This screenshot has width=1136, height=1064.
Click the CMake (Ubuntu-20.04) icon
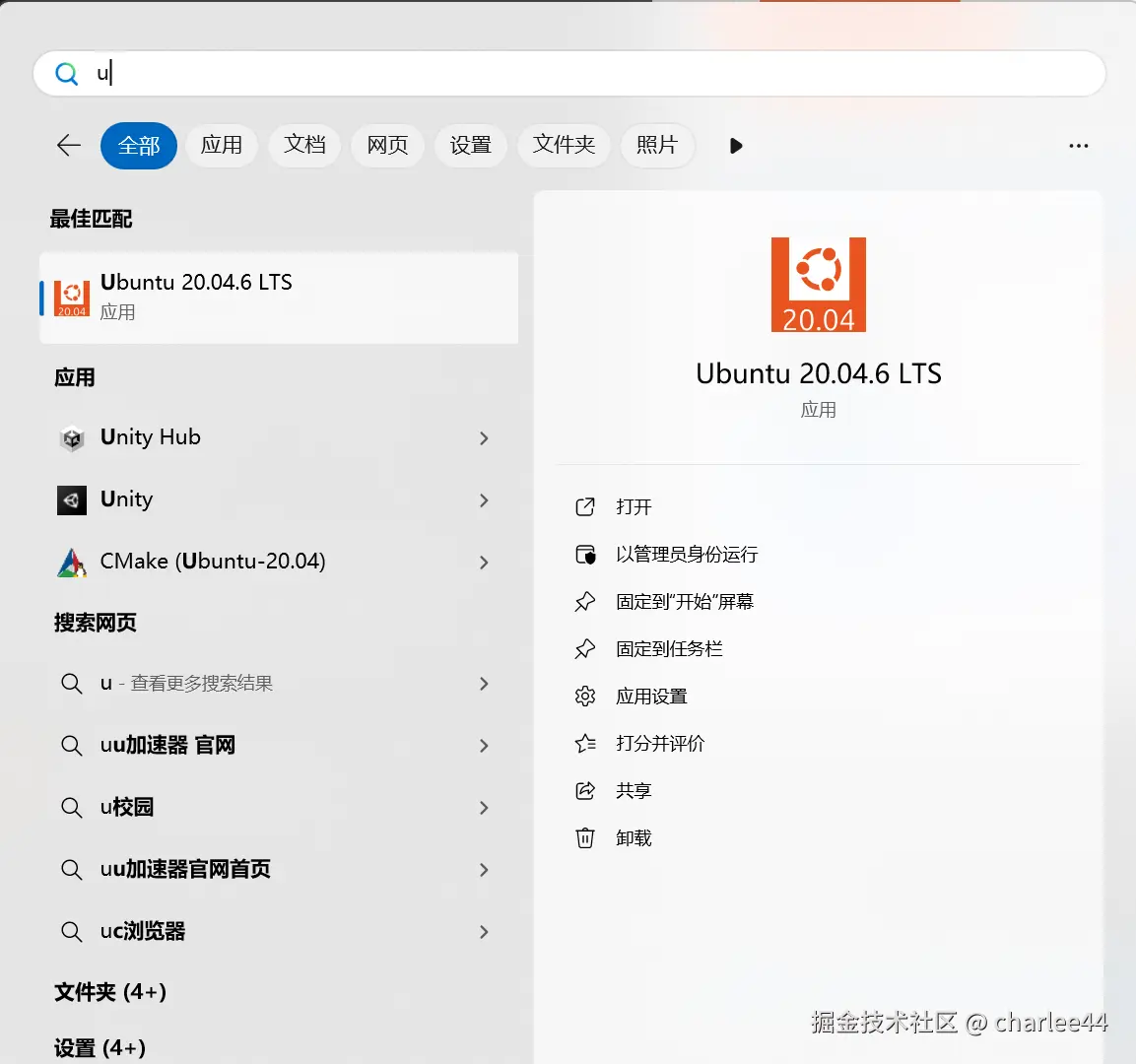tap(71, 562)
